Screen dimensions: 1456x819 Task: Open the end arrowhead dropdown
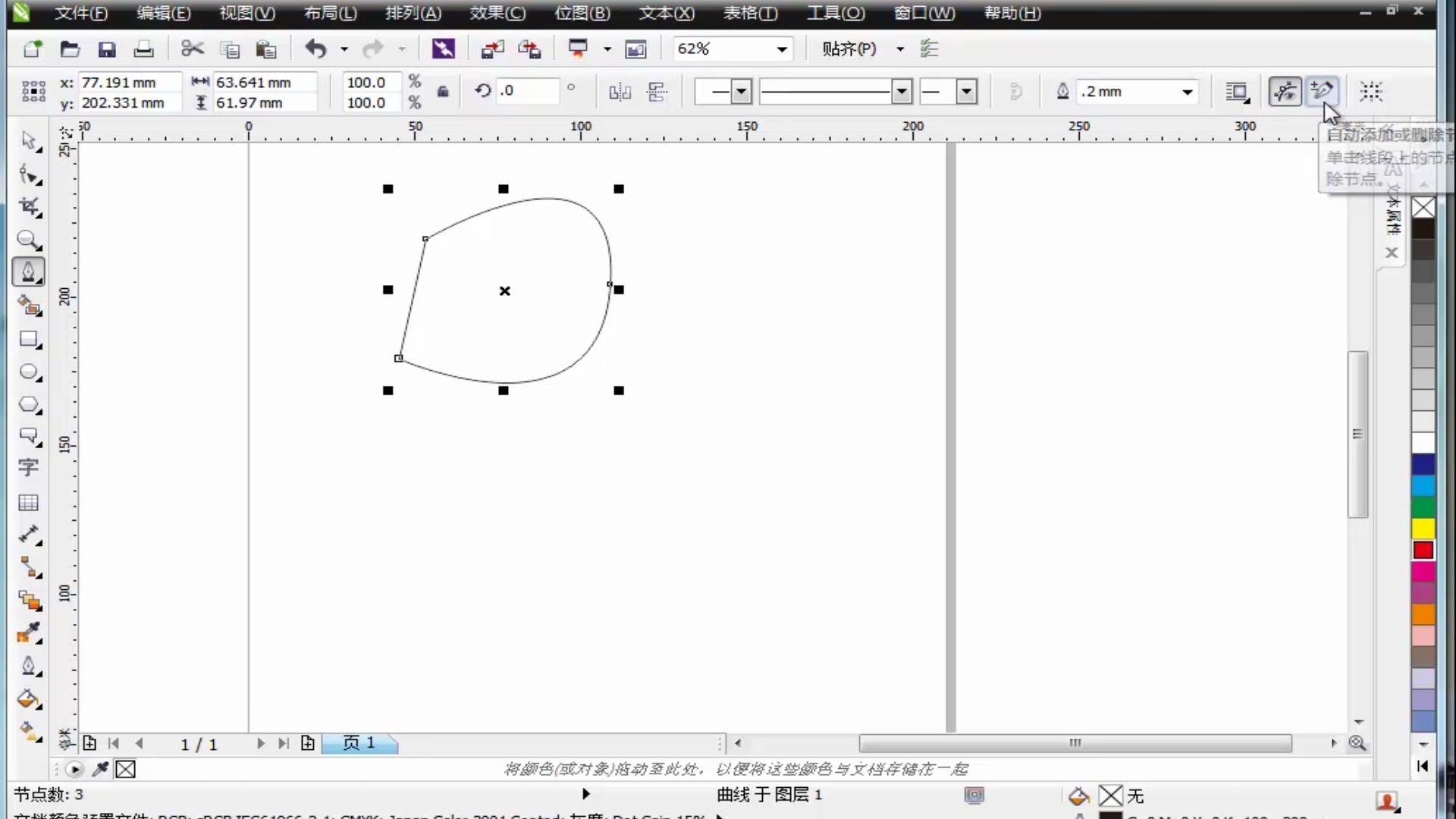[966, 92]
